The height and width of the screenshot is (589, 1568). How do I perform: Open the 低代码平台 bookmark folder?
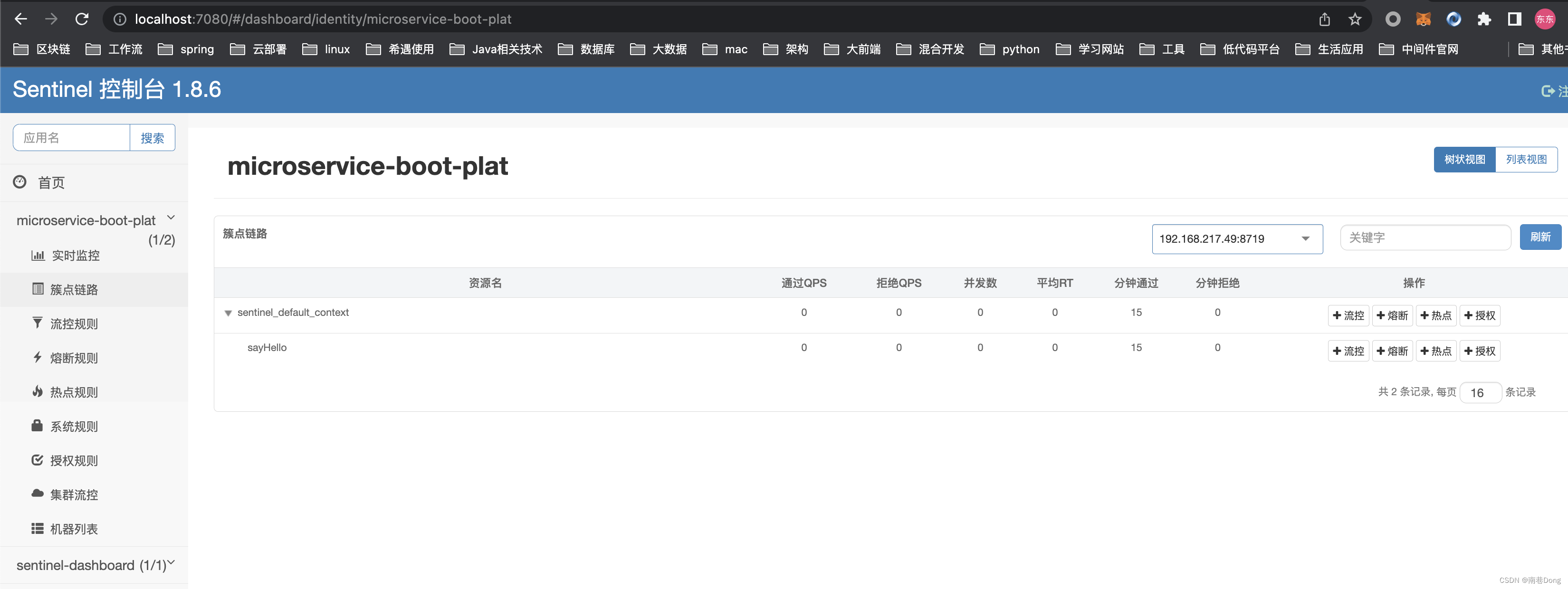click(x=1239, y=49)
